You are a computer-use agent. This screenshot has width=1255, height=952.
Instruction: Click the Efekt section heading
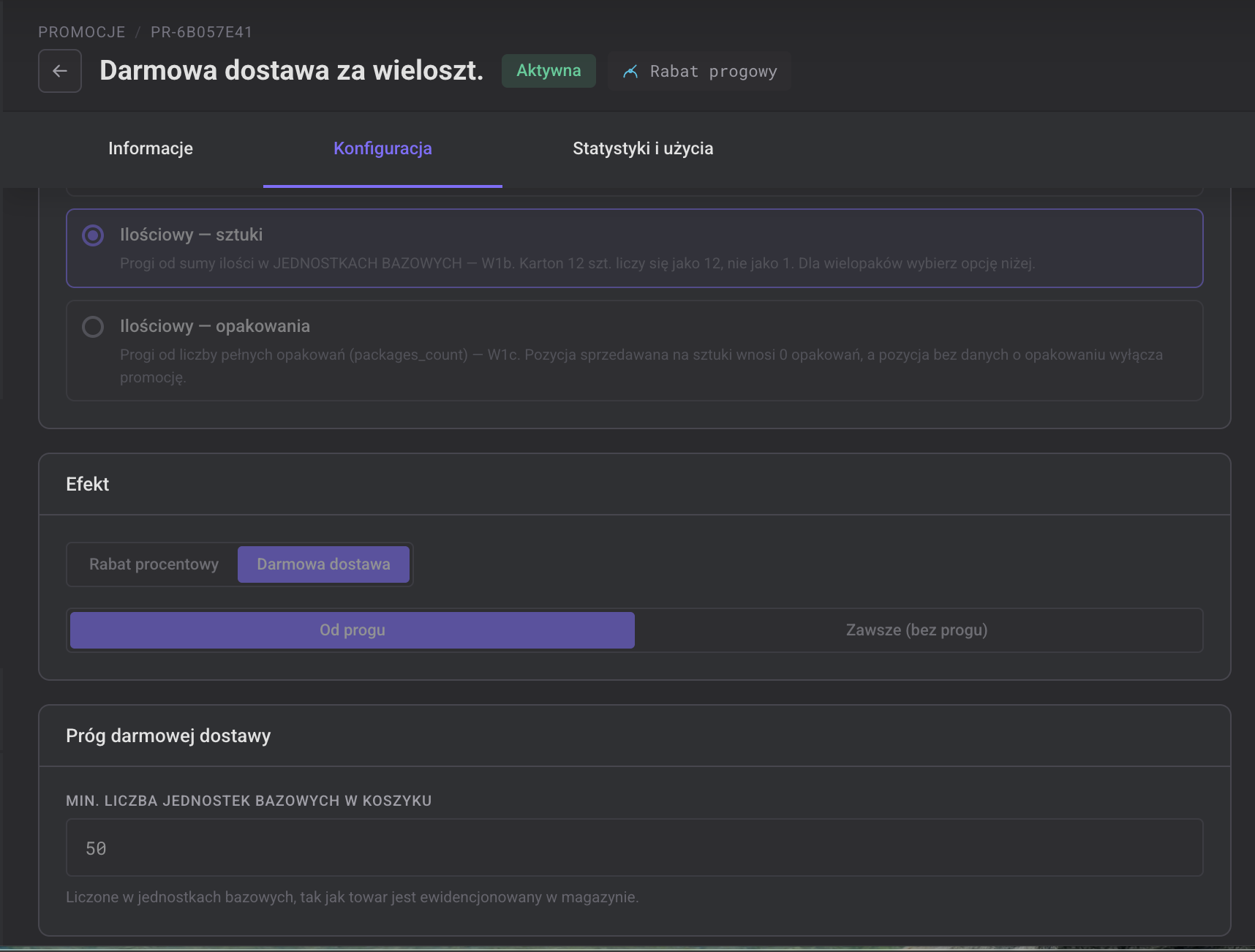(x=88, y=484)
